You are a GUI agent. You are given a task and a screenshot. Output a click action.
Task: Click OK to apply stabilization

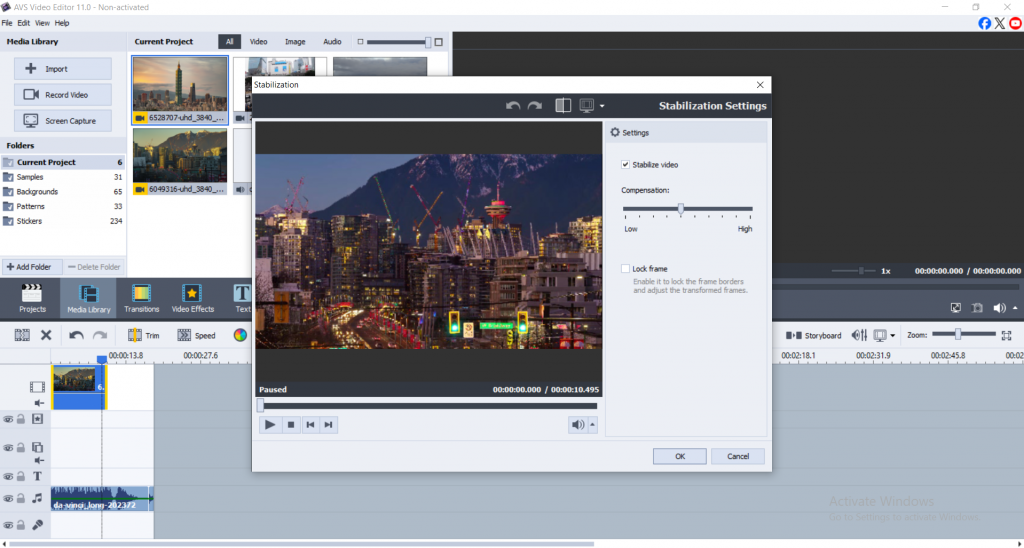click(679, 456)
